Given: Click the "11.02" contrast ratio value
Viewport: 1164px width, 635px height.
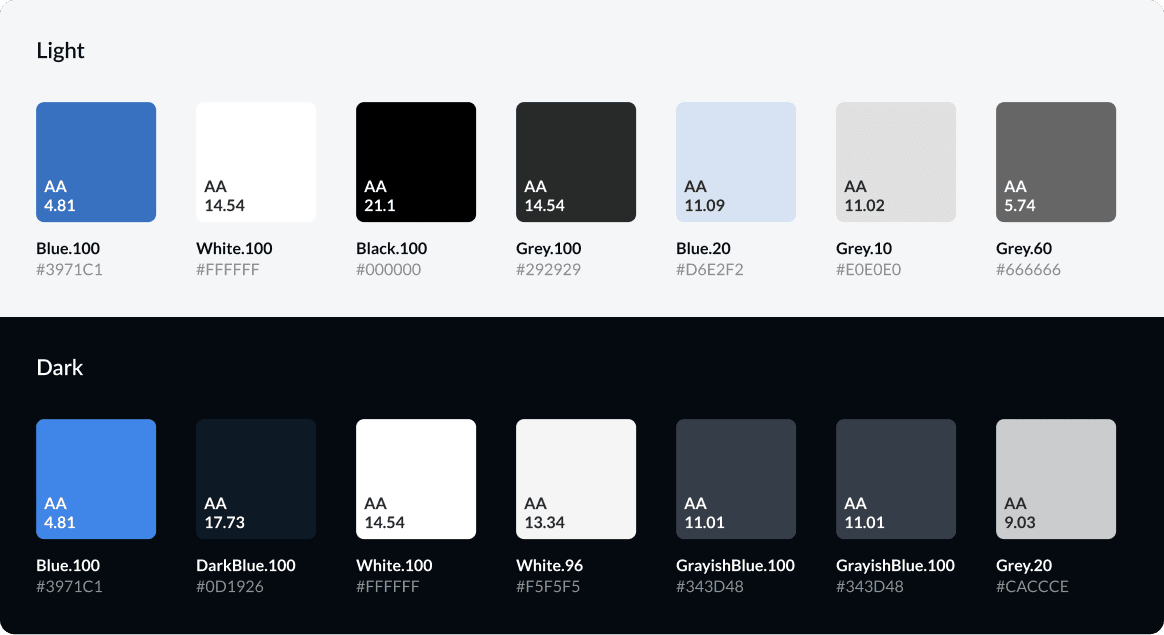Looking at the screenshot, I should pyautogui.click(x=864, y=206).
